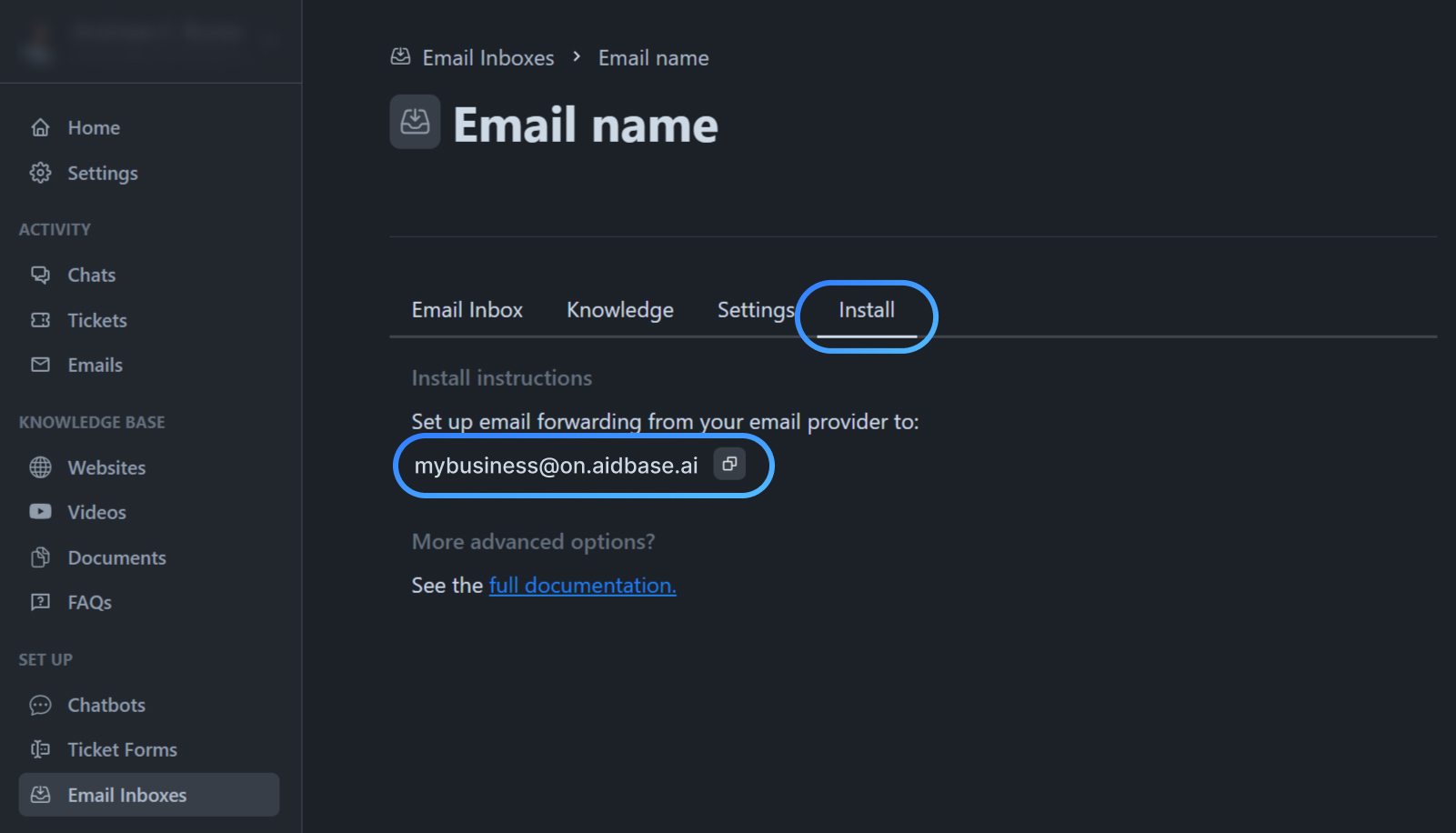This screenshot has width=1456, height=833.
Task: Select the Websites globe icon
Action: coord(41,467)
